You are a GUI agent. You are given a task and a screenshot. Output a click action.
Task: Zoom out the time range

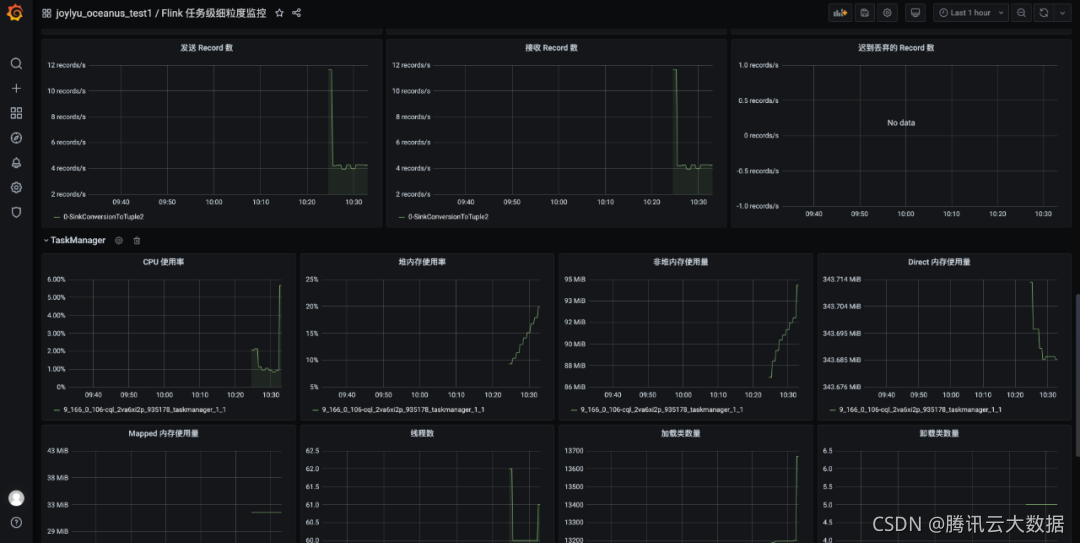[x=1021, y=12]
